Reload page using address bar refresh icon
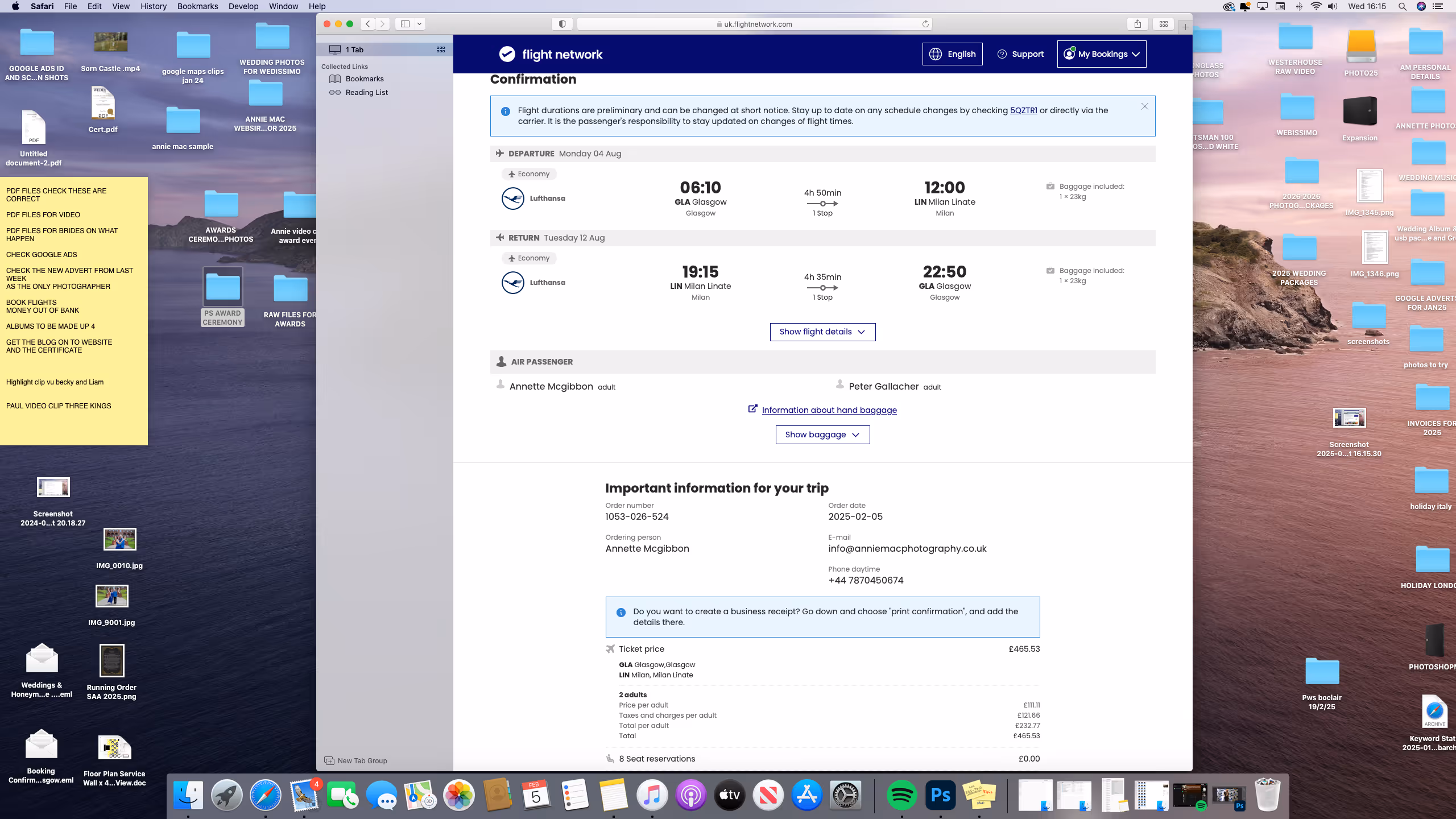 click(925, 24)
